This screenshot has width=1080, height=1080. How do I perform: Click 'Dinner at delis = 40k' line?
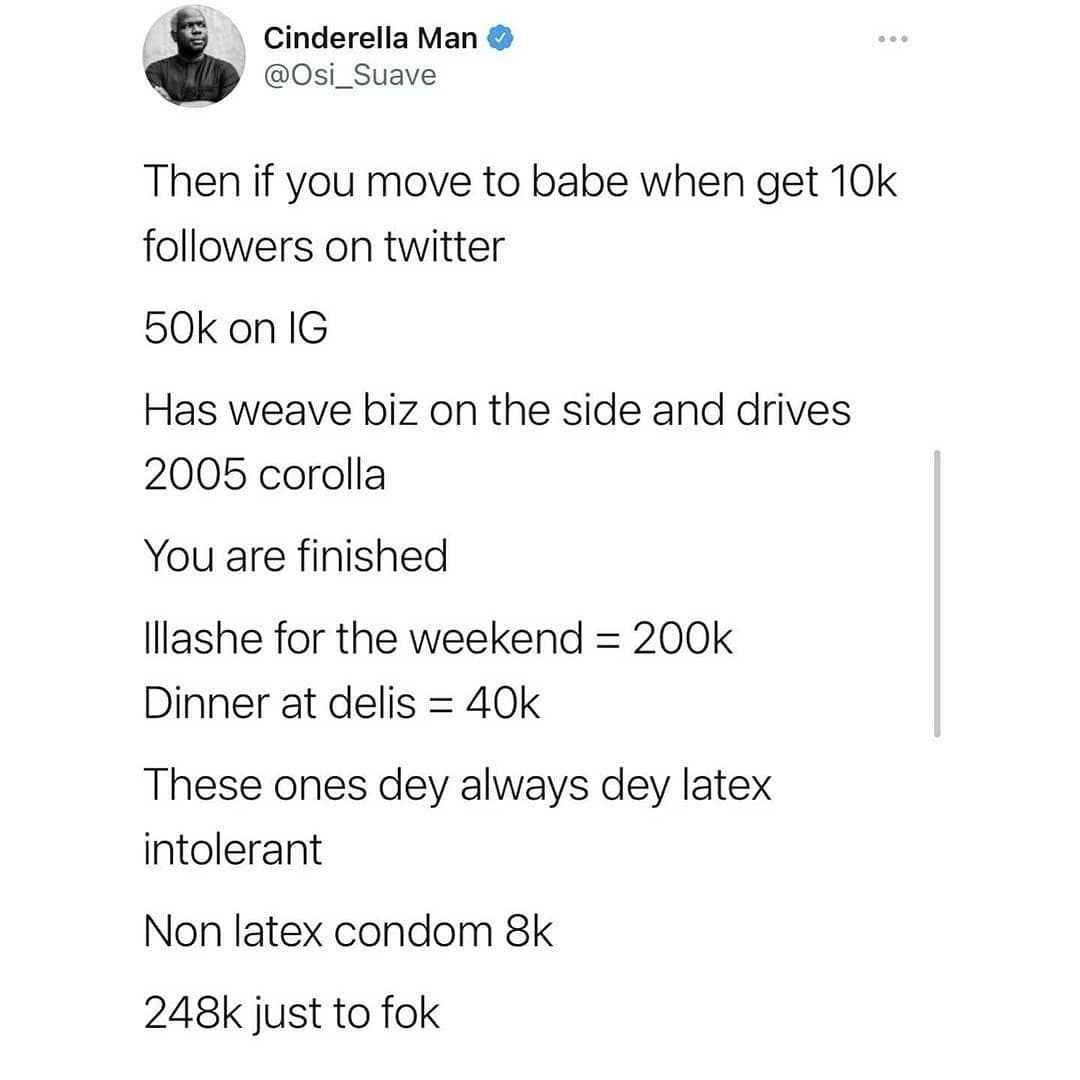[x=342, y=703]
